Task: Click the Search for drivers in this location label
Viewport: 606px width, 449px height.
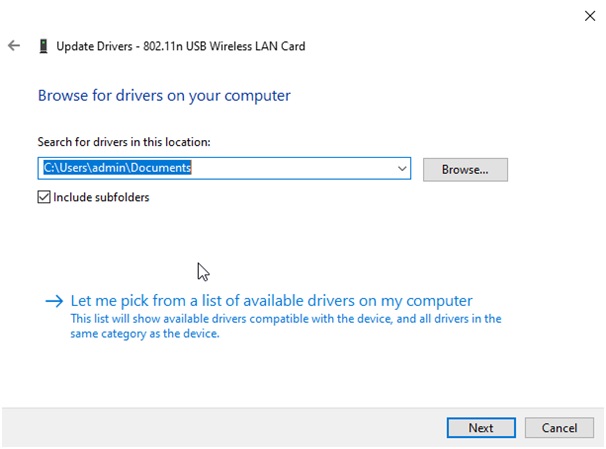Action: [x=124, y=143]
